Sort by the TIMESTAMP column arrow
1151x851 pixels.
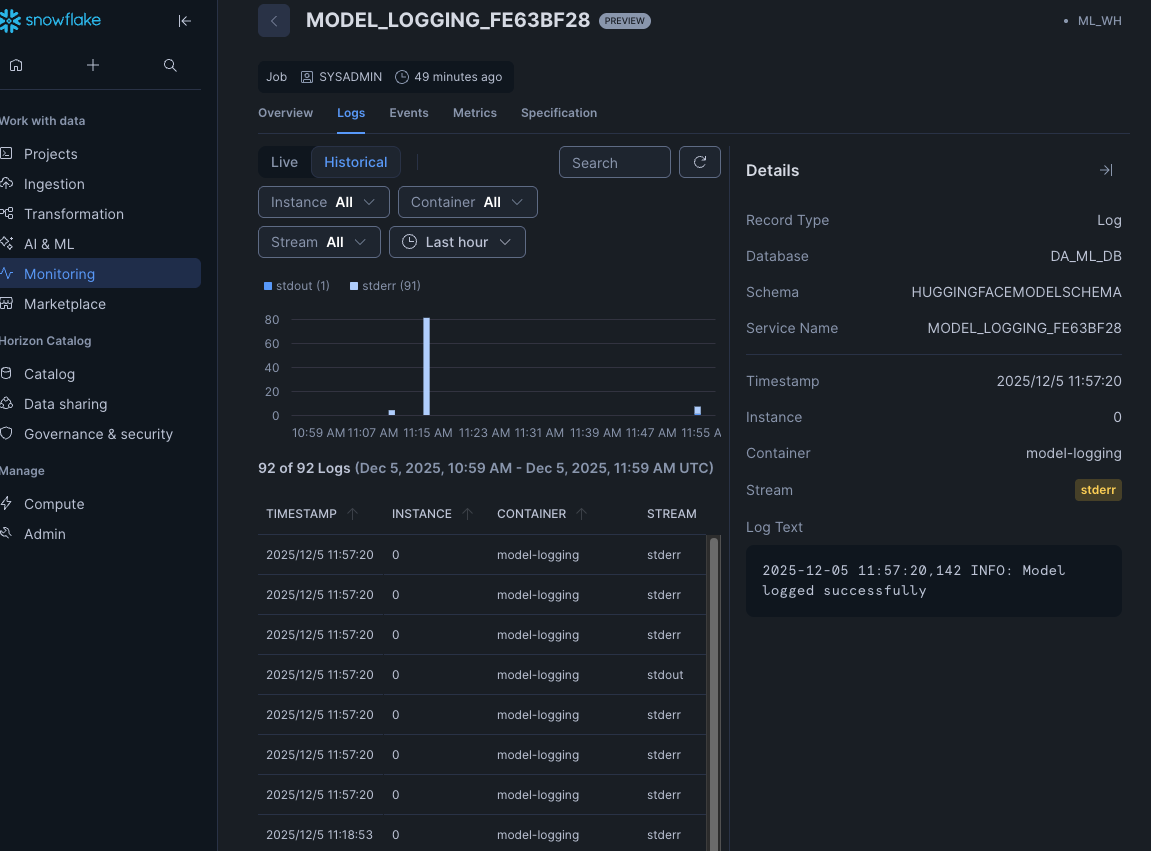click(x=352, y=514)
